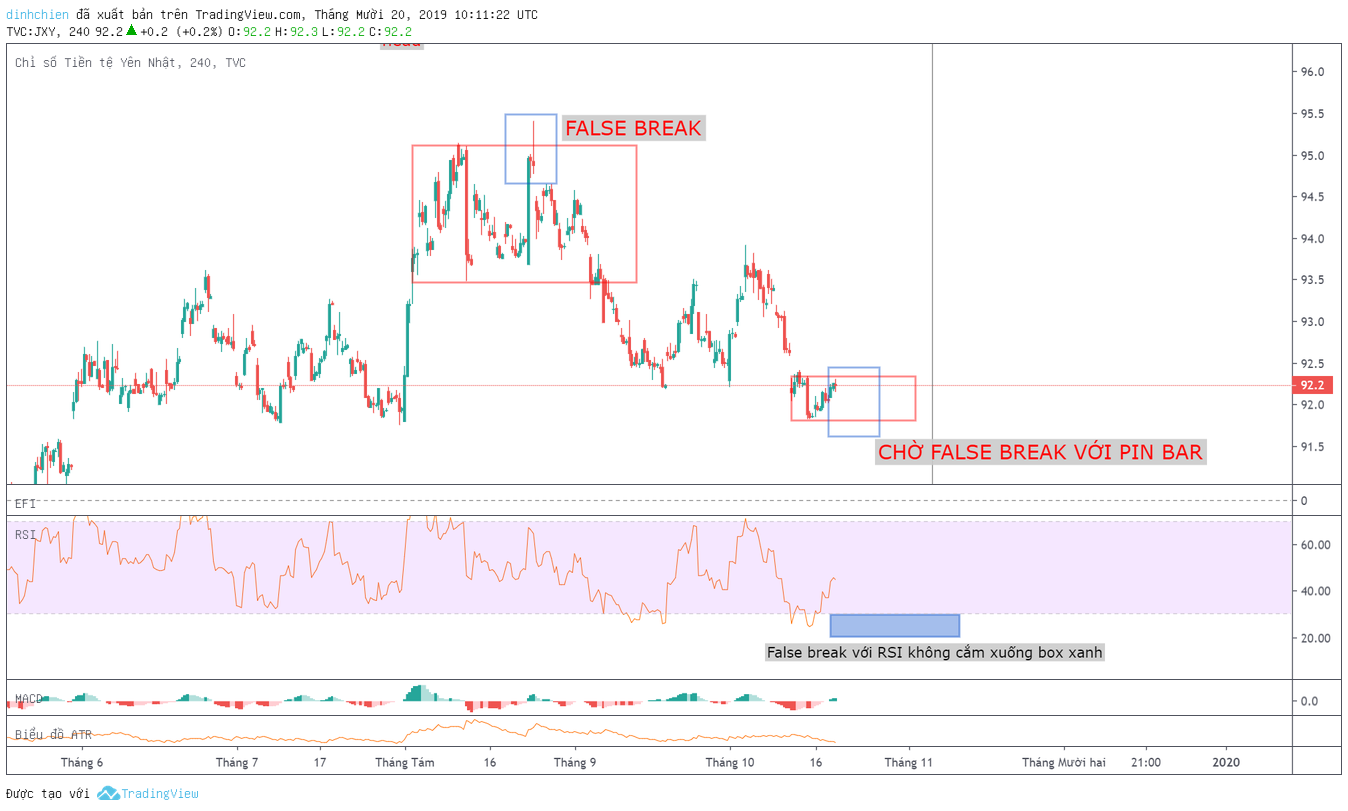This screenshot has width=1348, height=811.
Task: Click the 0.0 value on MACD scale
Action: click(x=1309, y=701)
